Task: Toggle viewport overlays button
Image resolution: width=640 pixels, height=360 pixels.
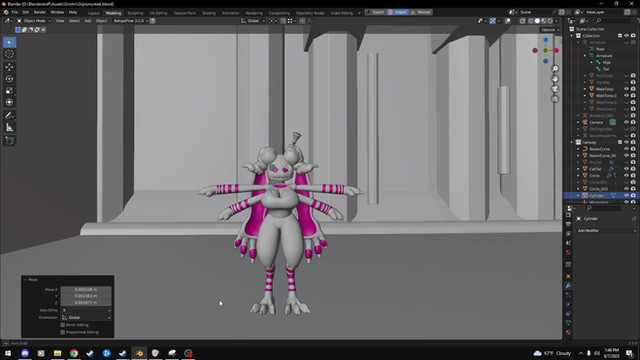Action: click(x=507, y=21)
